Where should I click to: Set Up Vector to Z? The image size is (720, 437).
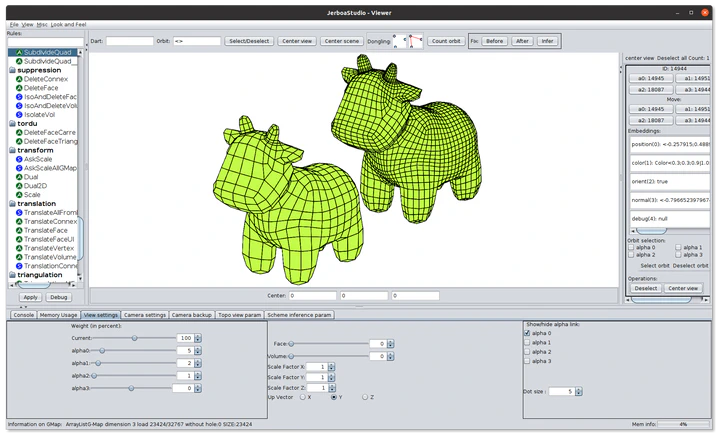click(x=365, y=397)
